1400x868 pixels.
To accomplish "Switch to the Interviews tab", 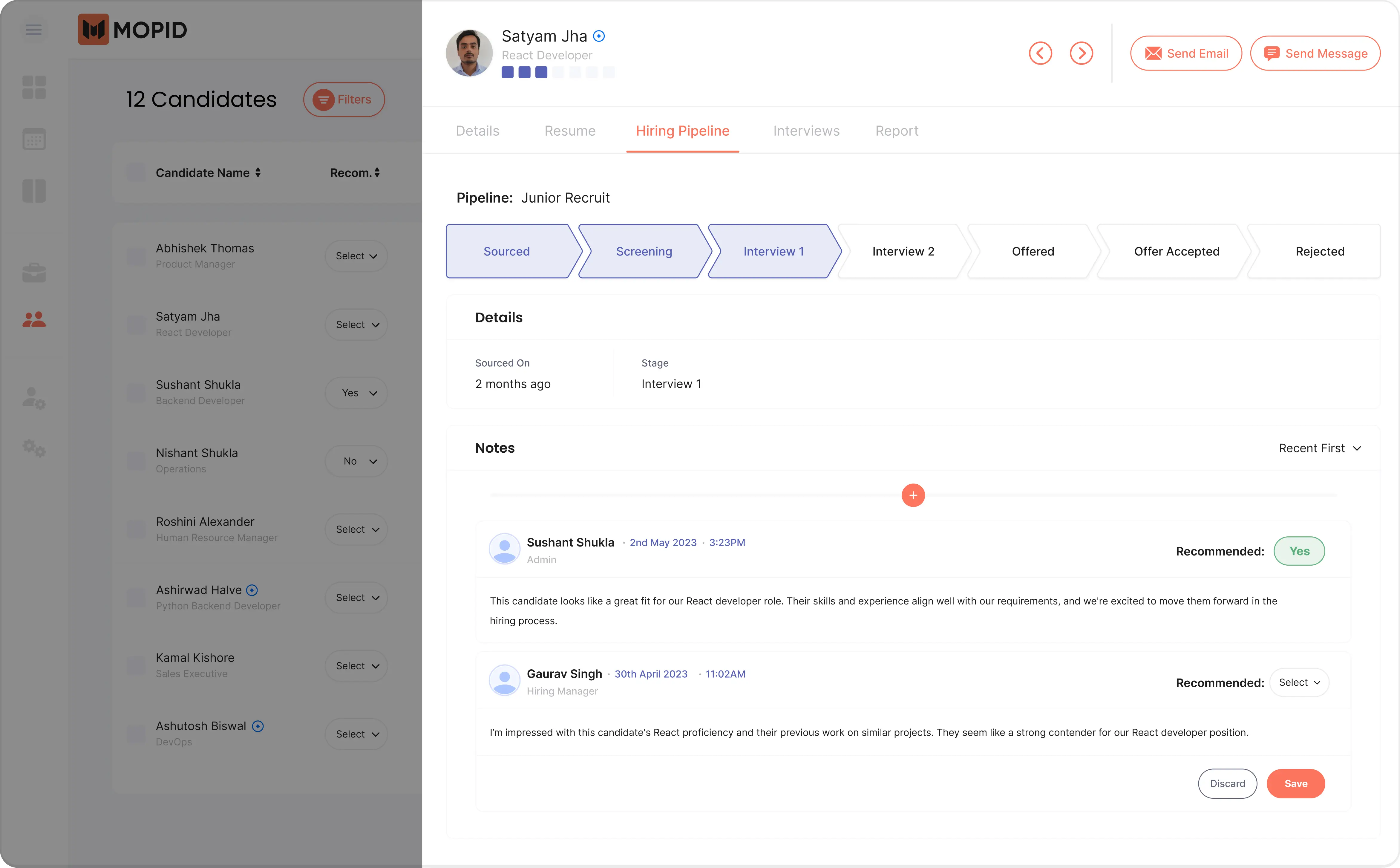I will 806,130.
